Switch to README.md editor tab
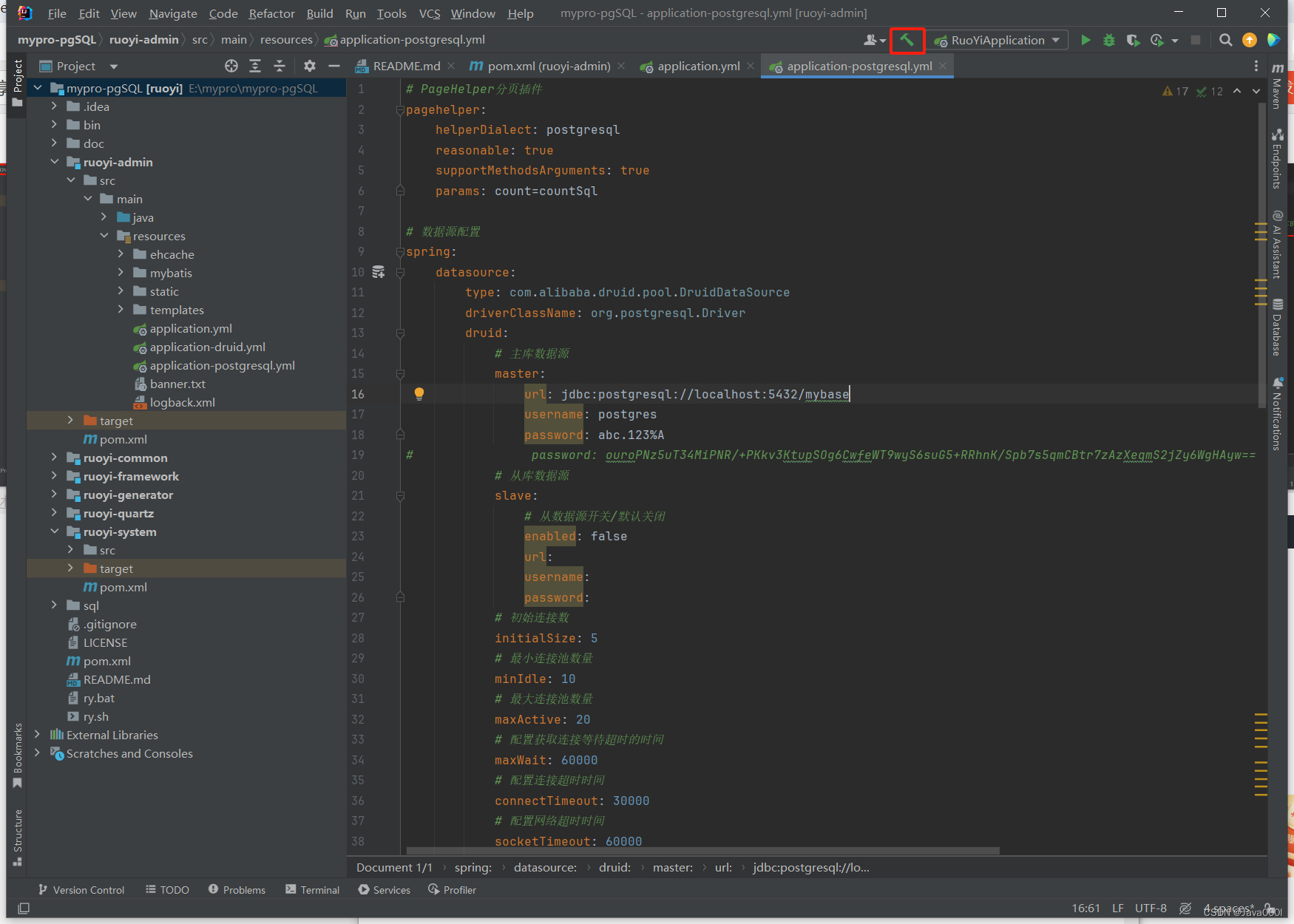Screen dimensions: 1294x924 [406, 66]
